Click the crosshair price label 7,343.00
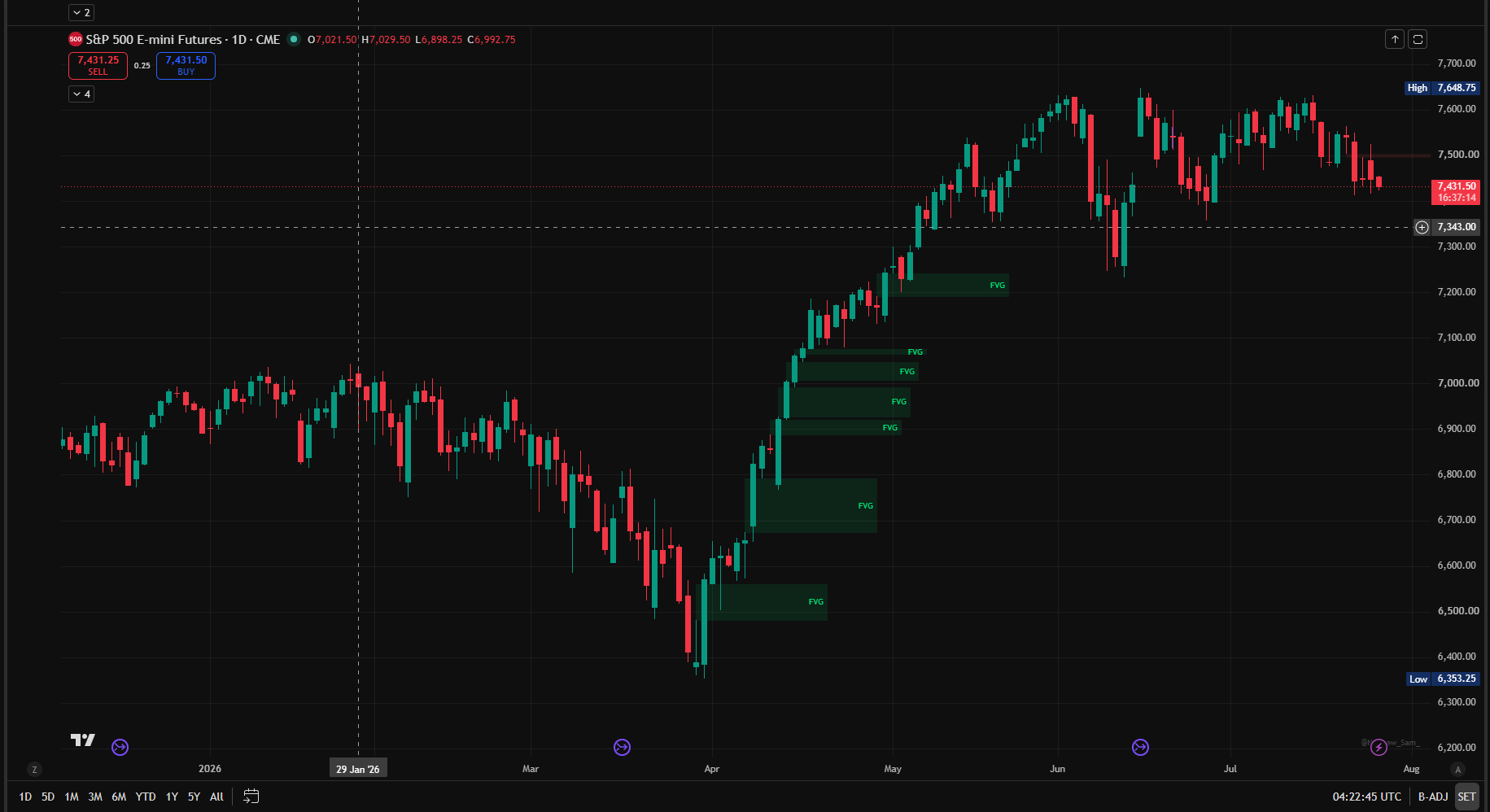The height and width of the screenshot is (812, 1490). click(x=1456, y=228)
